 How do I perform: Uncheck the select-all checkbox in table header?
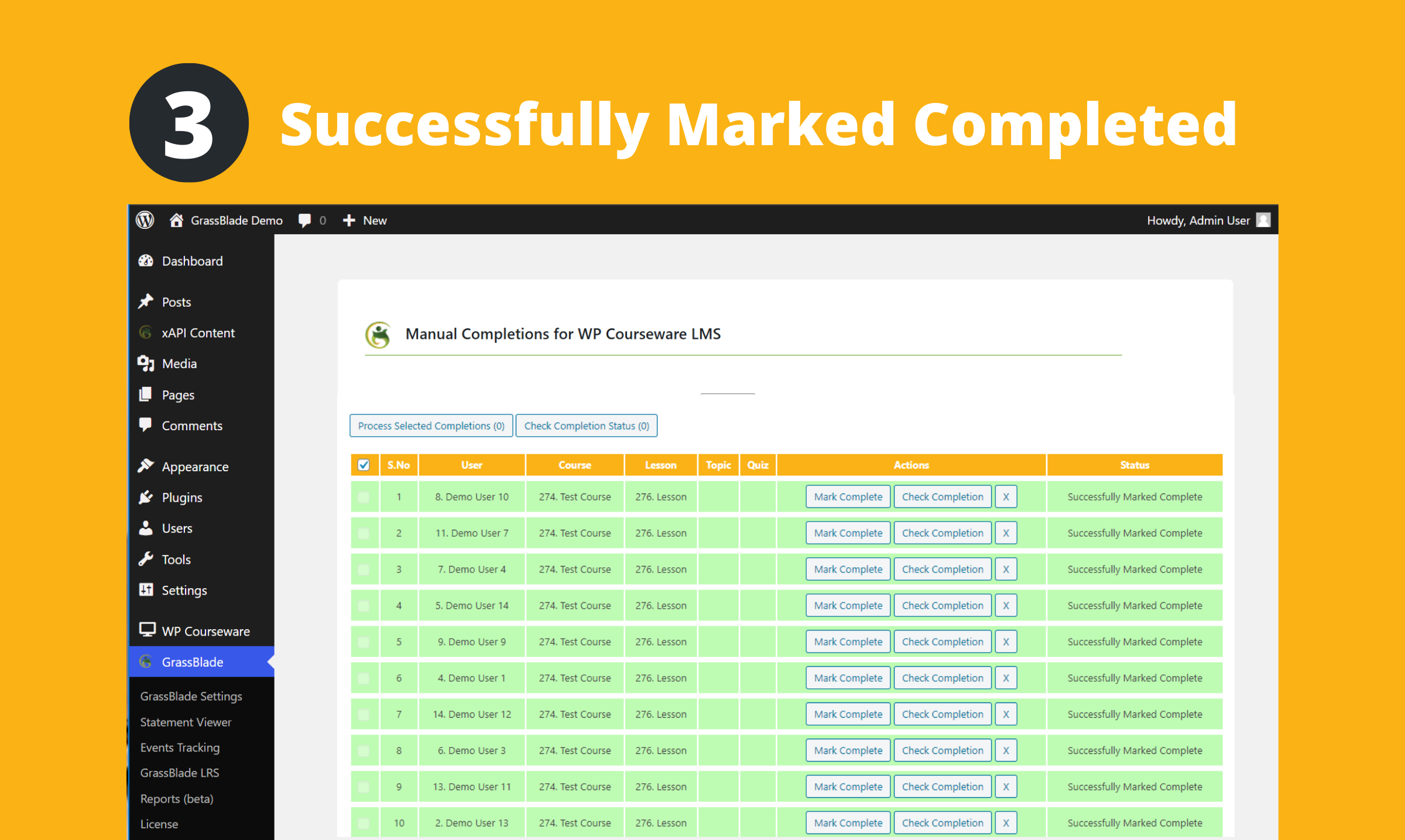click(364, 465)
